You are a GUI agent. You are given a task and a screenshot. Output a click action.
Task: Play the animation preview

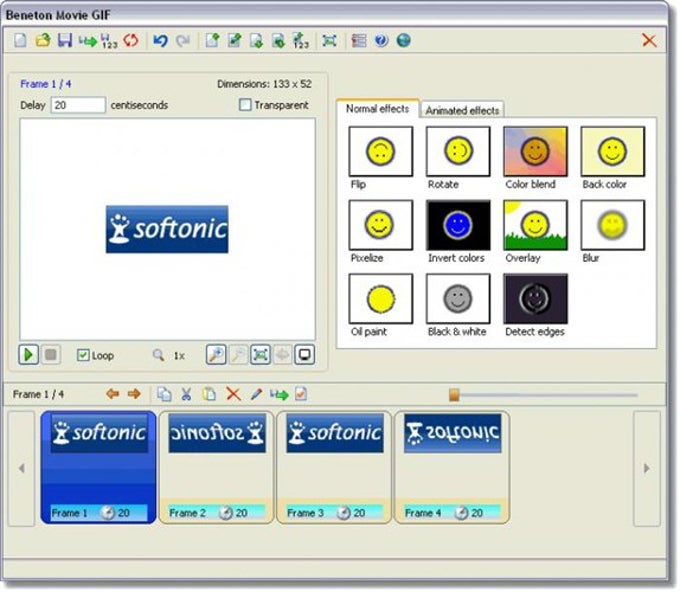click(x=29, y=355)
